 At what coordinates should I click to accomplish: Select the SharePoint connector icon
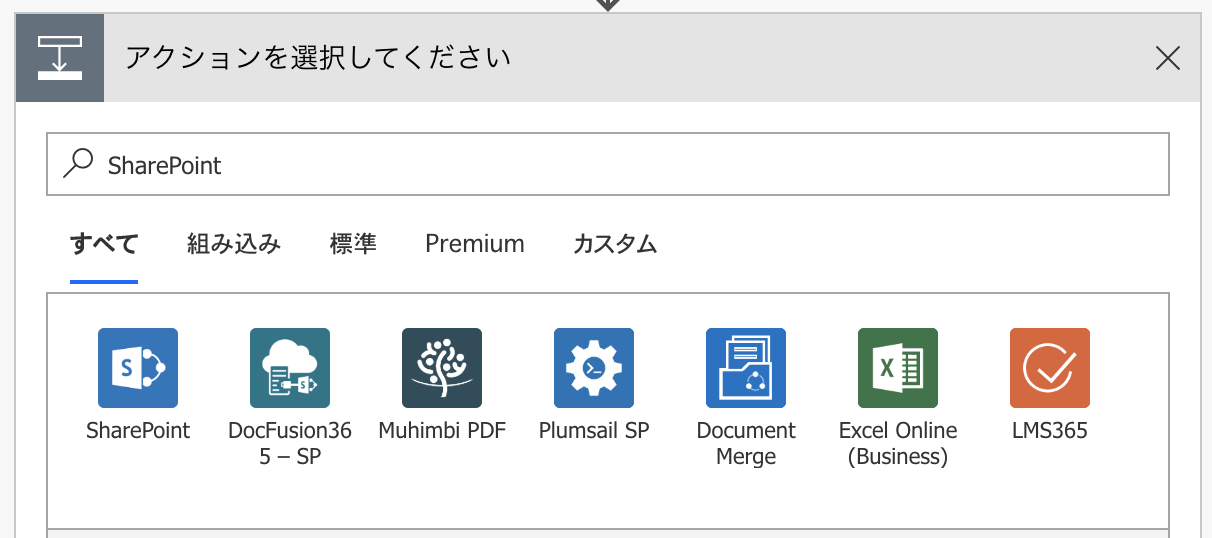coord(138,368)
